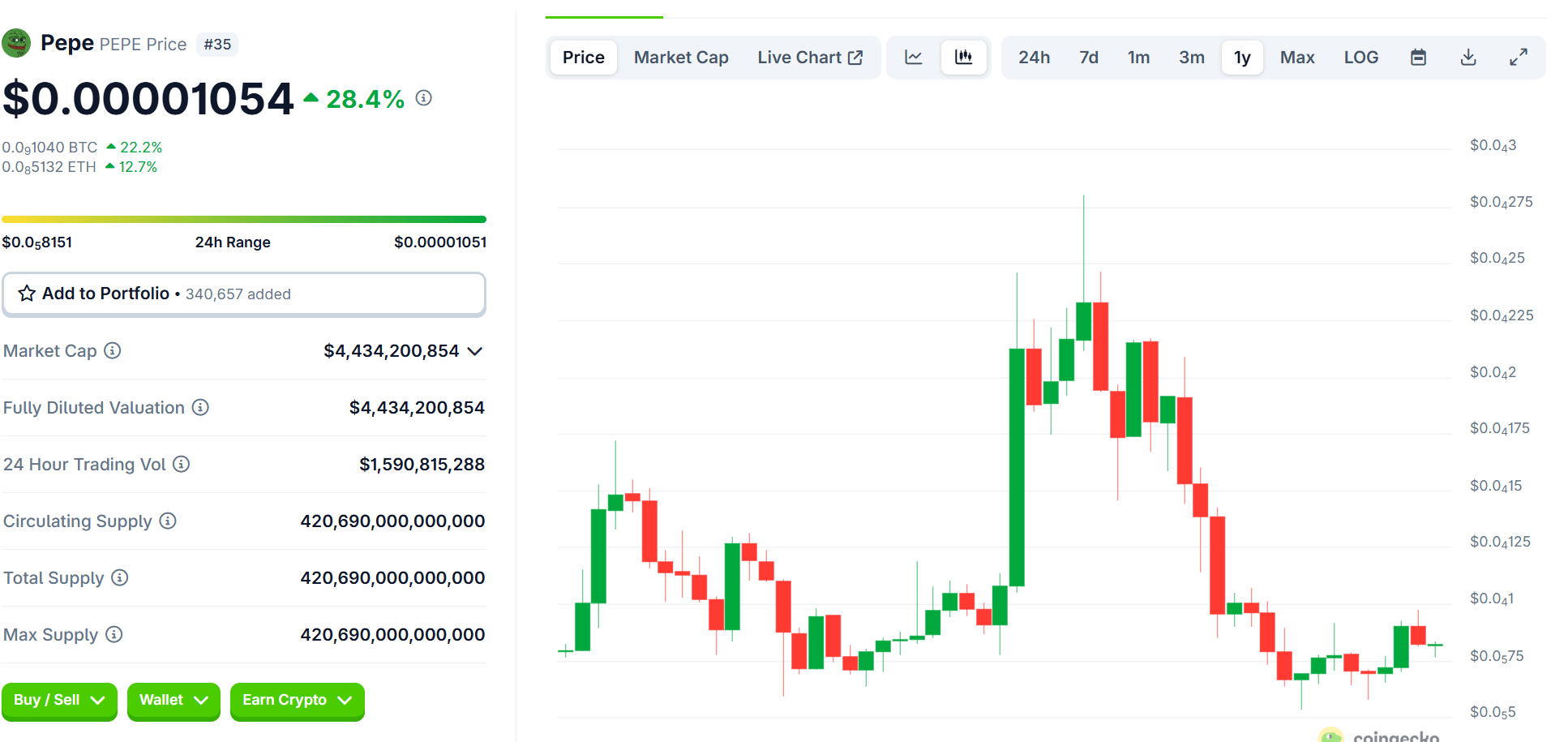
Task: Open Circulating Supply info icon
Action: (x=168, y=521)
